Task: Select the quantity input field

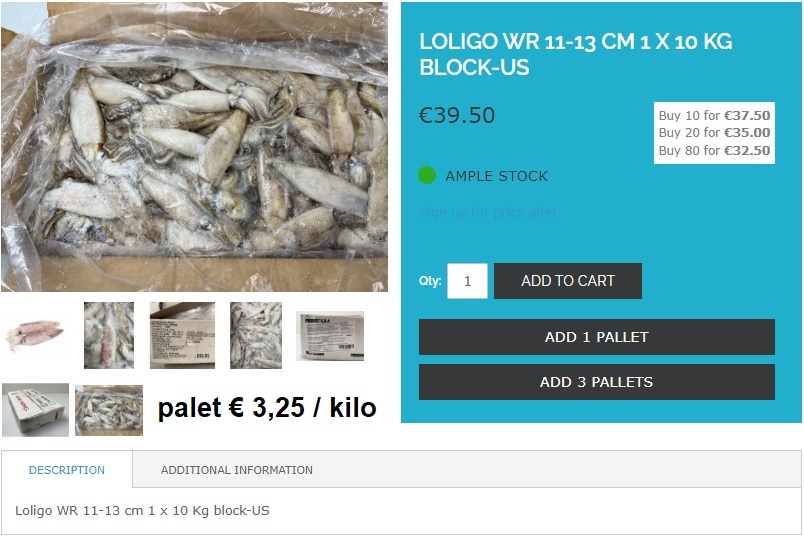Action: tap(467, 281)
